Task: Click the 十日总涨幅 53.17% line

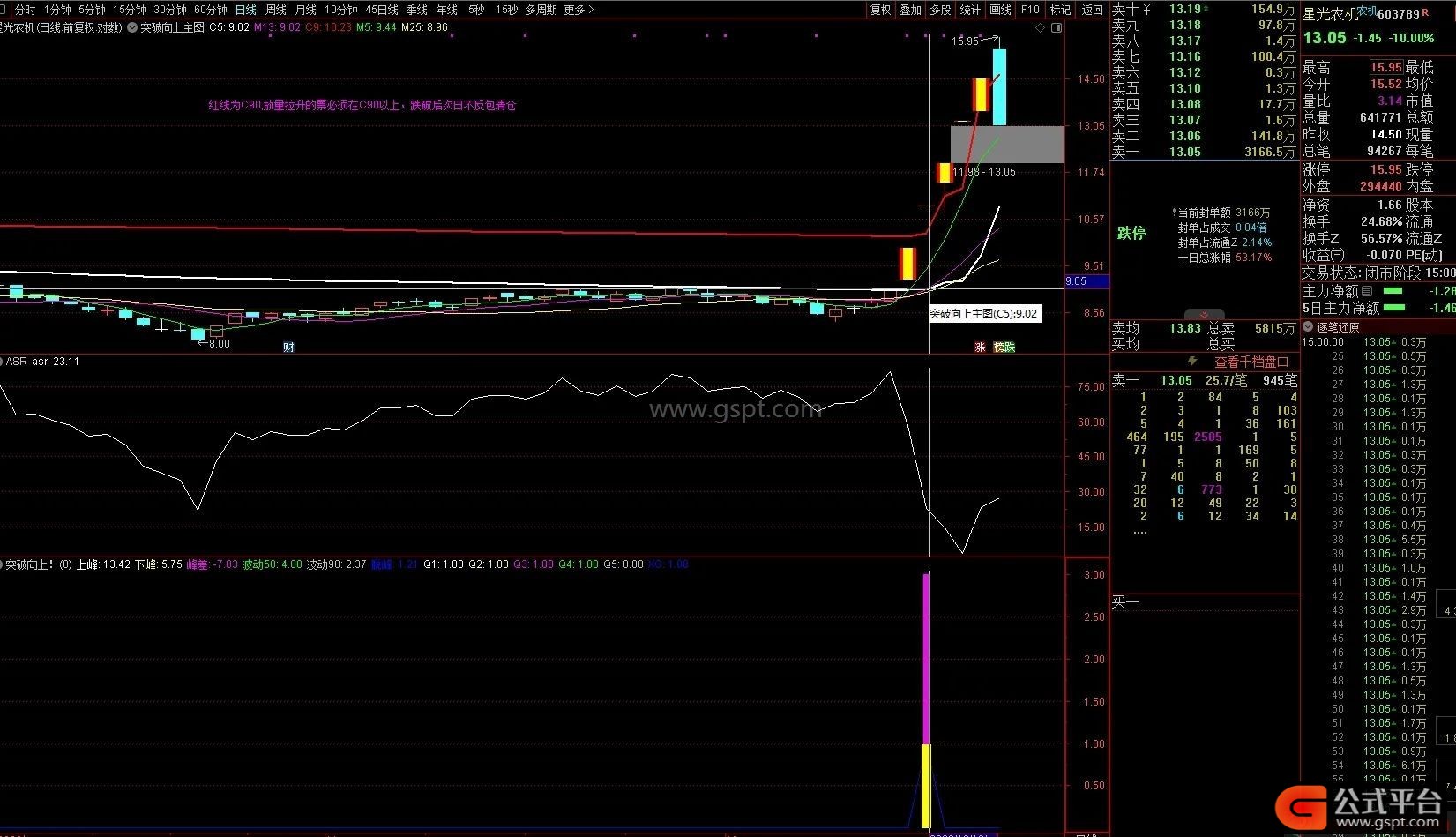Action: point(1224,258)
